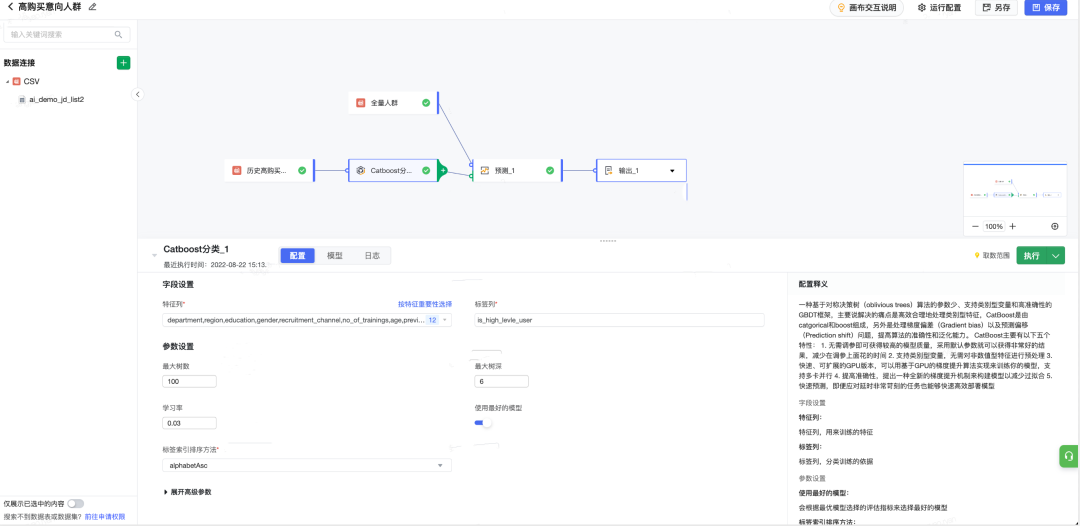Click the 最大树数 input field

(x=189, y=381)
